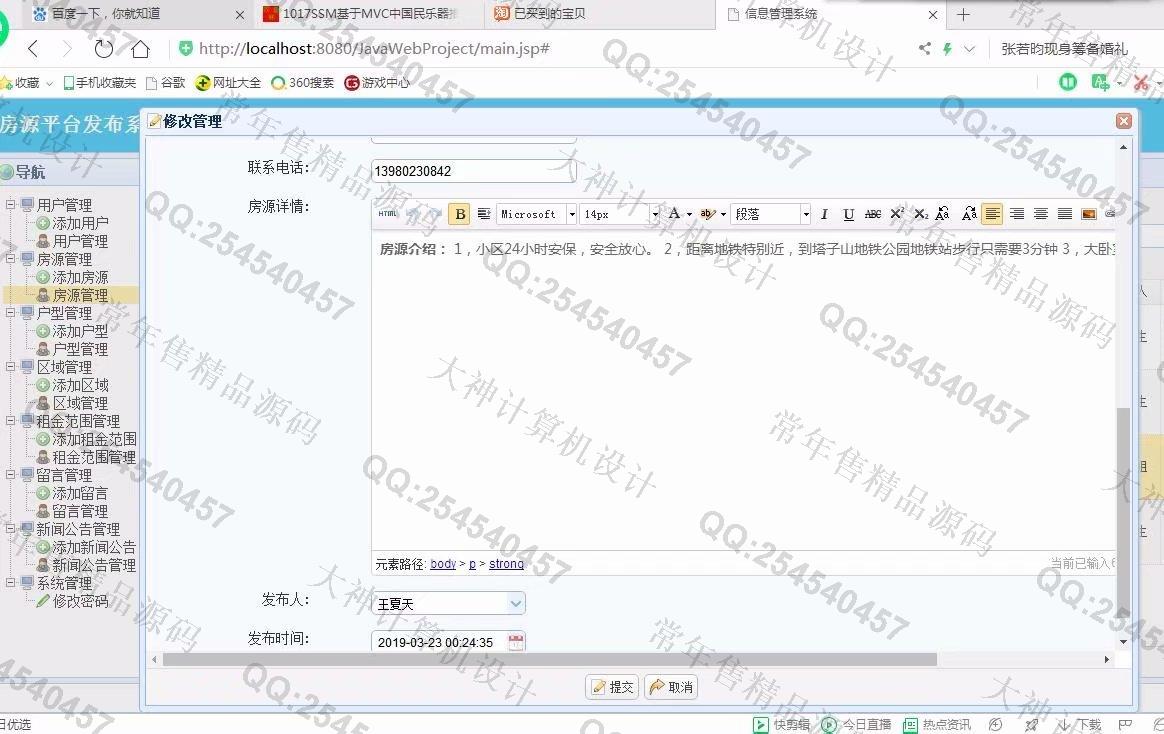This screenshot has width=1164, height=734.
Task: Collapse the 户型管理 tree node
Action: pyautogui.click(x=11, y=312)
